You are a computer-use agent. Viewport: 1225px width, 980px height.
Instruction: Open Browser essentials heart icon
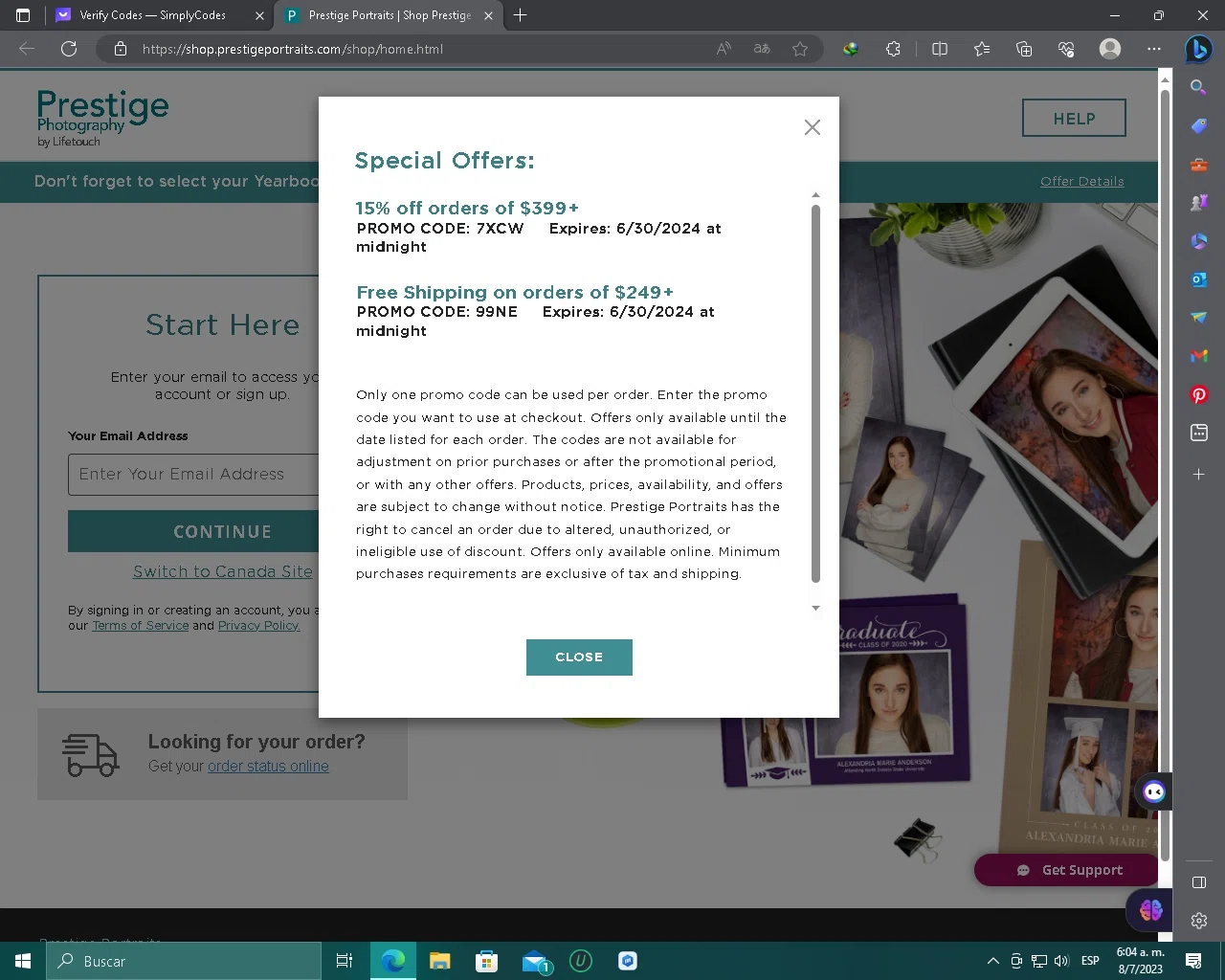tap(1066, 49)
